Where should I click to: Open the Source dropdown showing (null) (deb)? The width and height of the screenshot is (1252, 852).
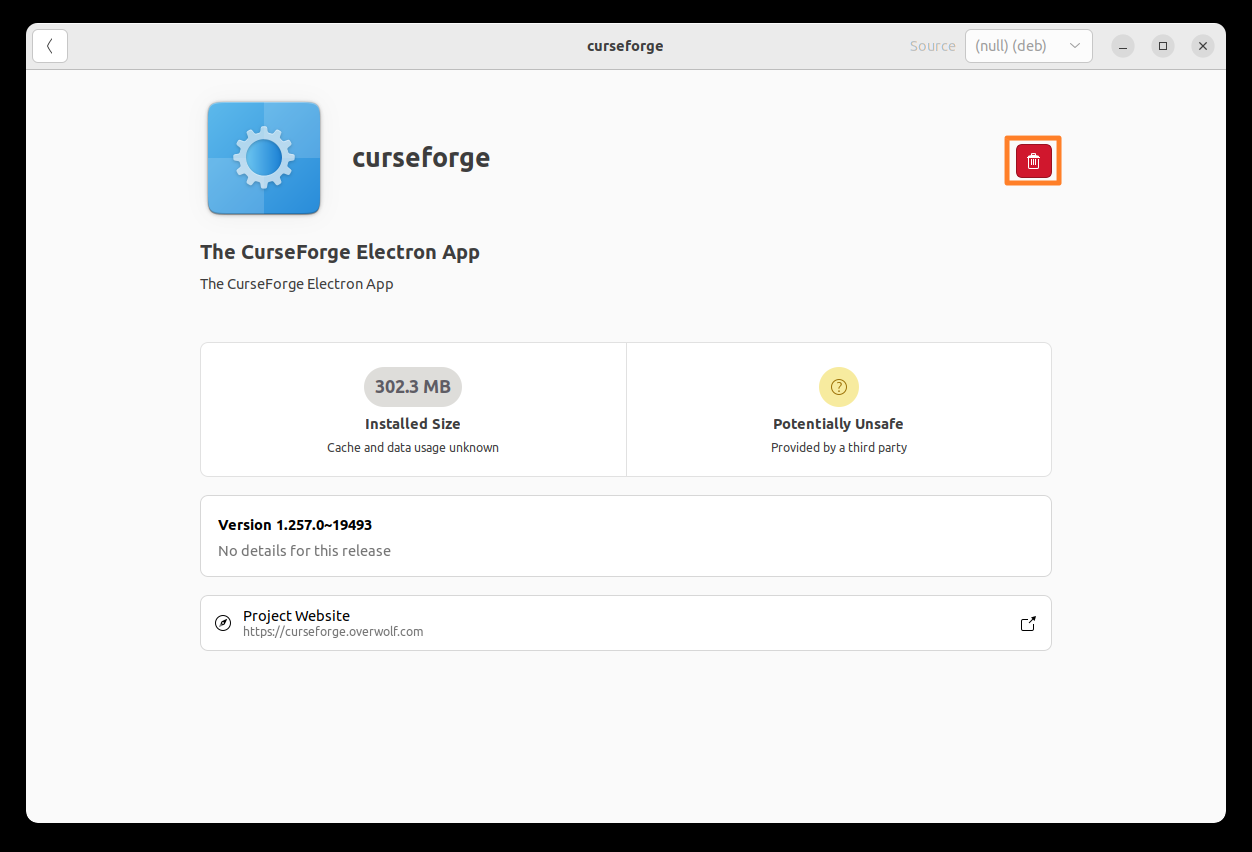click(1028, 46)
